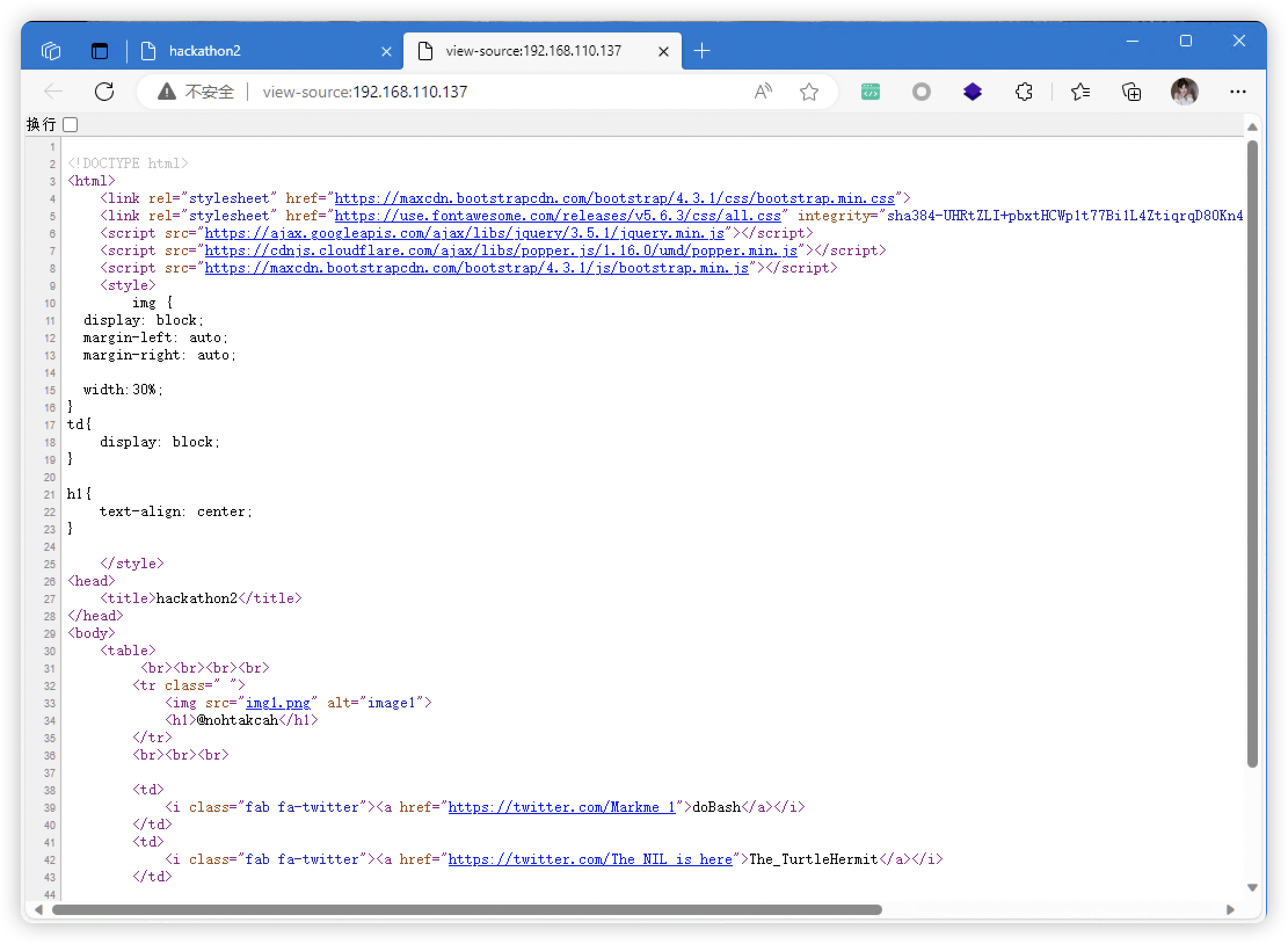This screenshot has height=944, width=1288.
Task: Select the view-source:192.168.110.137 tab
Action: (x=542, y=51)
